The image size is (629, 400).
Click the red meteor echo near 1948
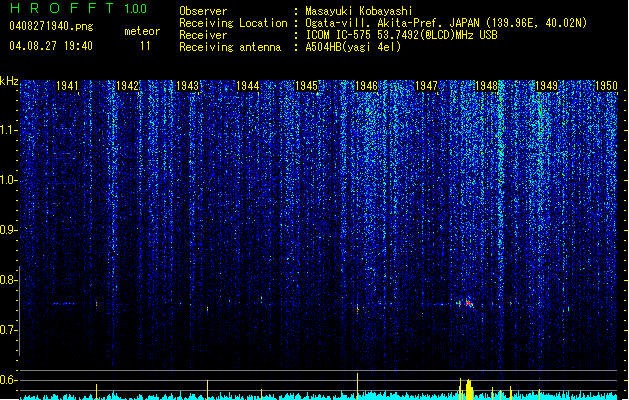pos(468,303)
